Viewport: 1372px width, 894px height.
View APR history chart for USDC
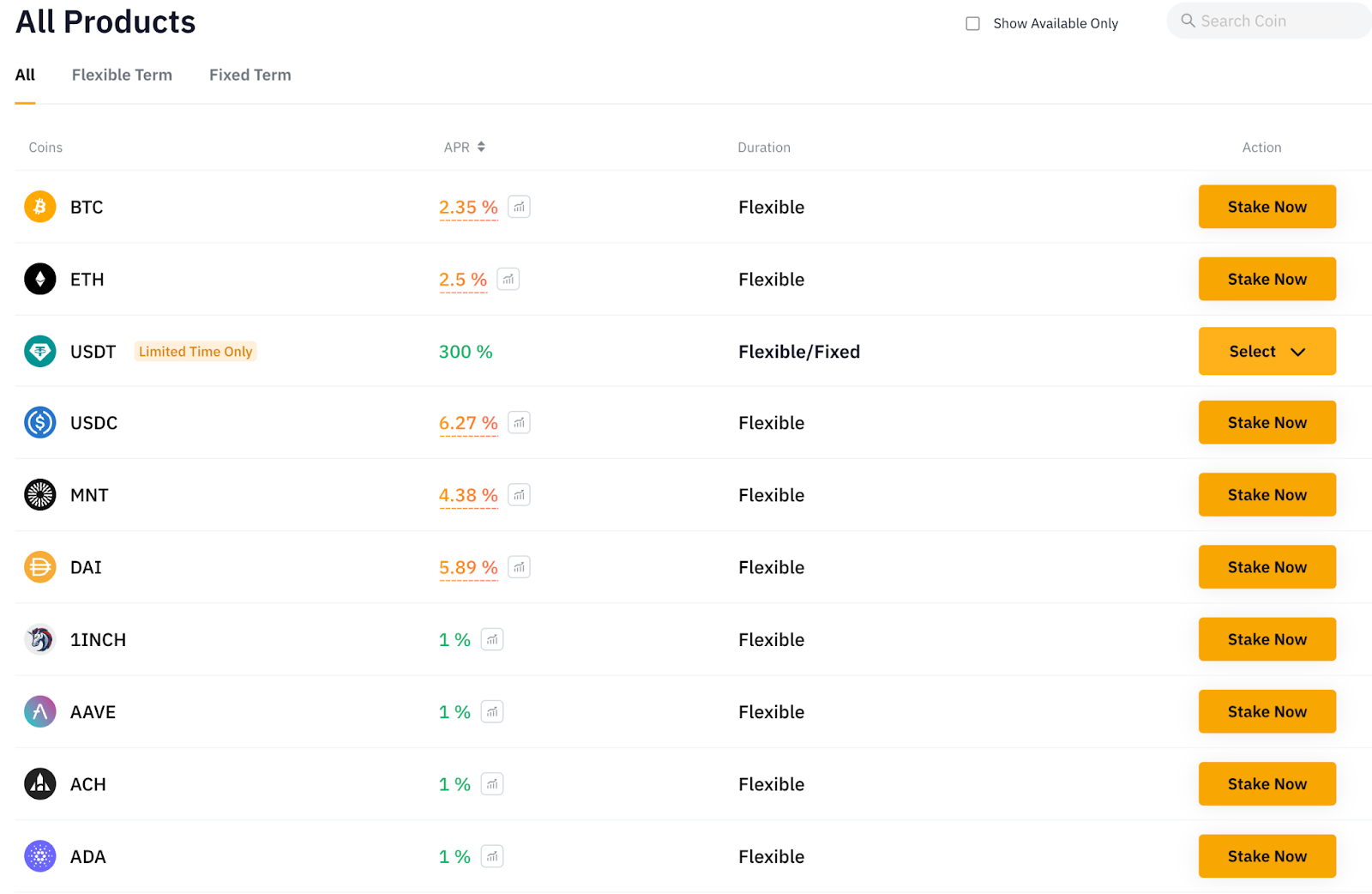[x=519, y=422]
